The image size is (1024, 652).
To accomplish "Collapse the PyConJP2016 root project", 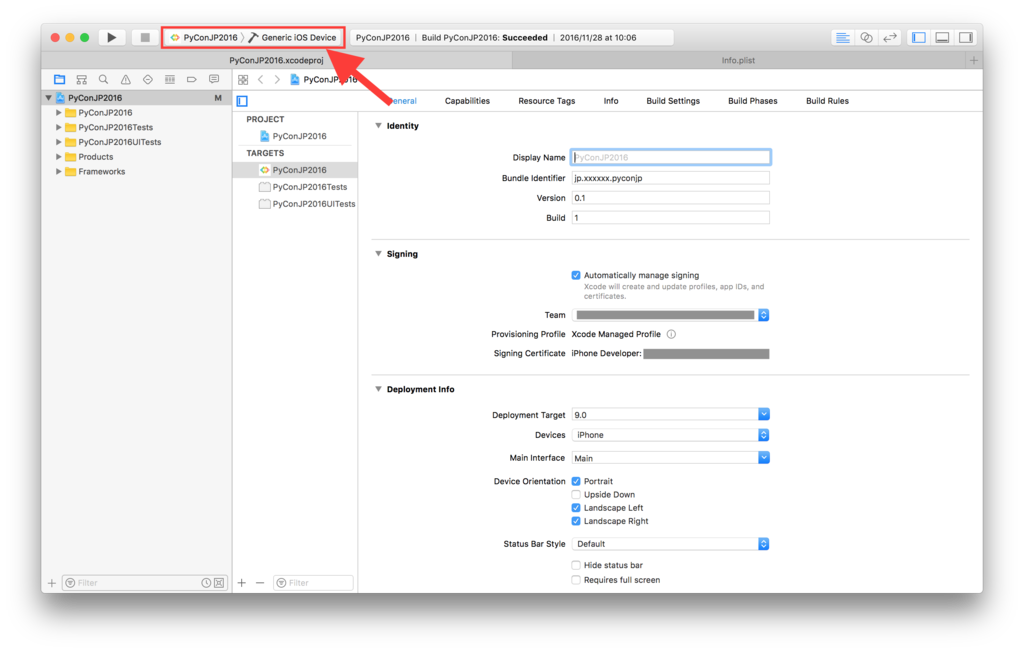I will click(x=48, y=97).
